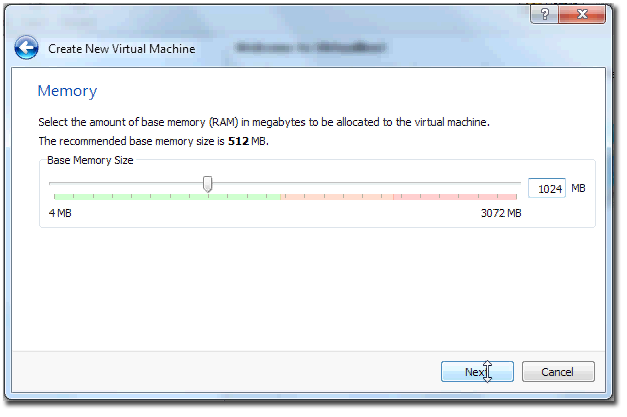This screenshot has height=417, width=627.
Task: Click the blurred window title text
Action: click(x=310, y=48)
